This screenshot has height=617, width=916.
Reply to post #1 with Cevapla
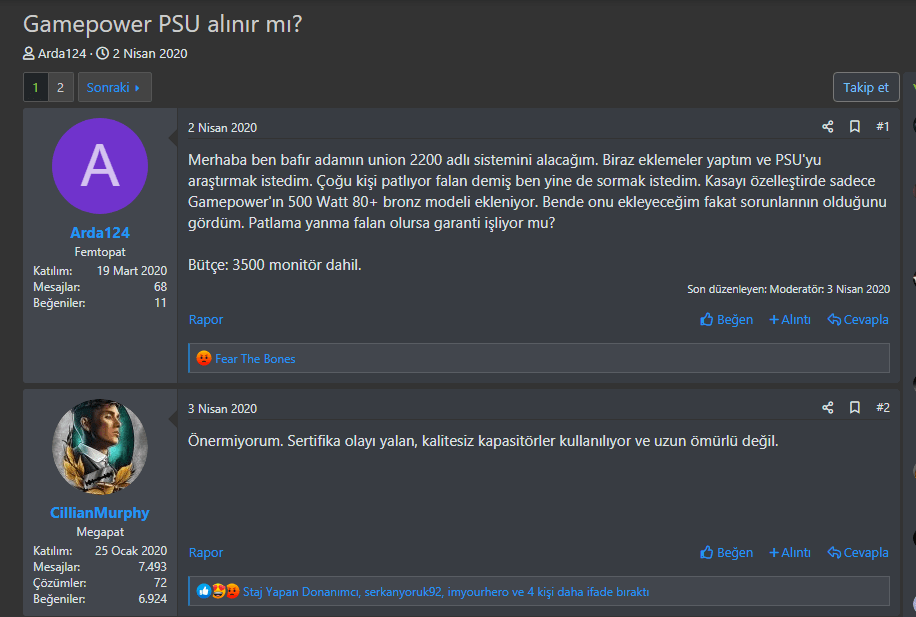pyautogui.click(x=858, y=320)
